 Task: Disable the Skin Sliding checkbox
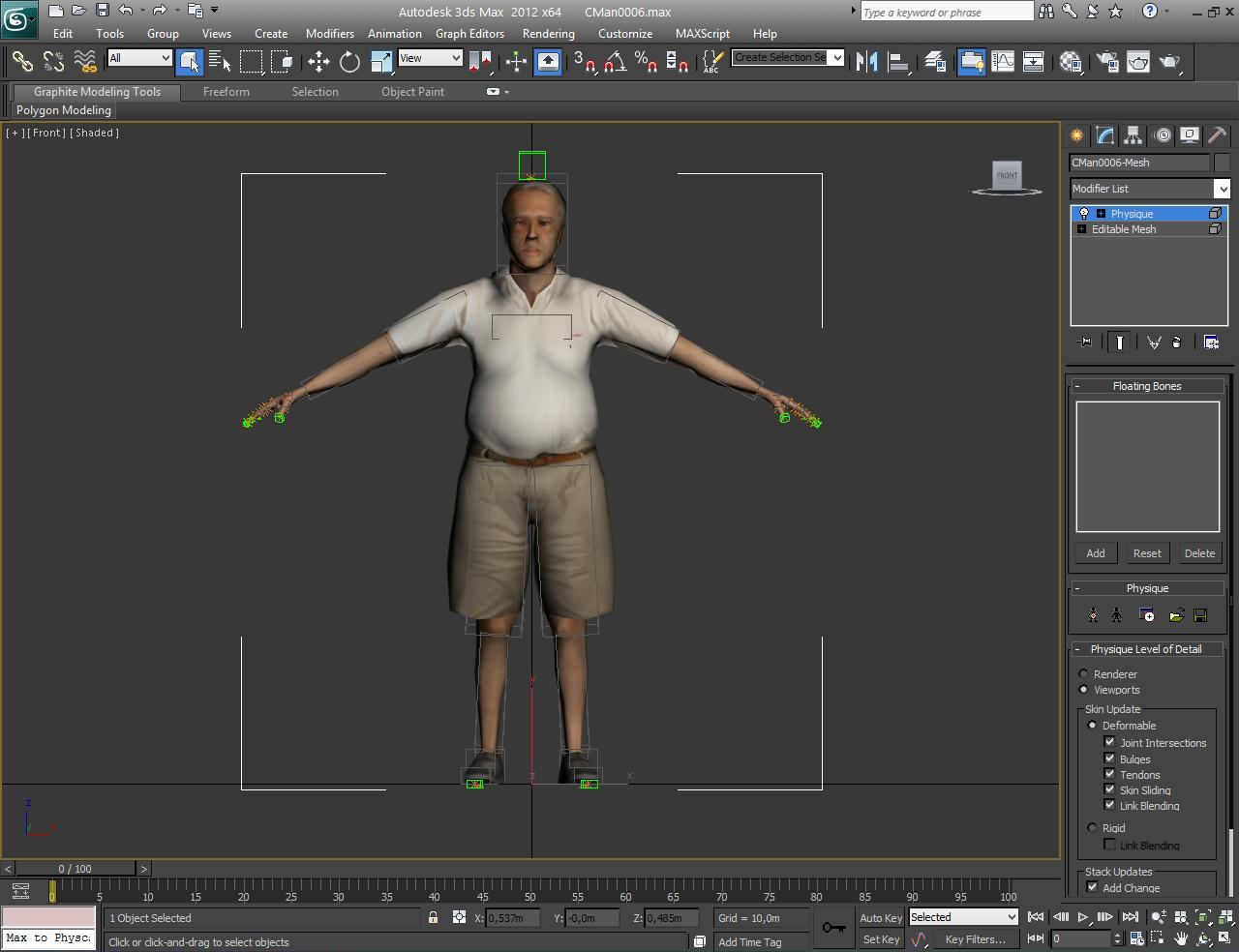[1109, 789]
